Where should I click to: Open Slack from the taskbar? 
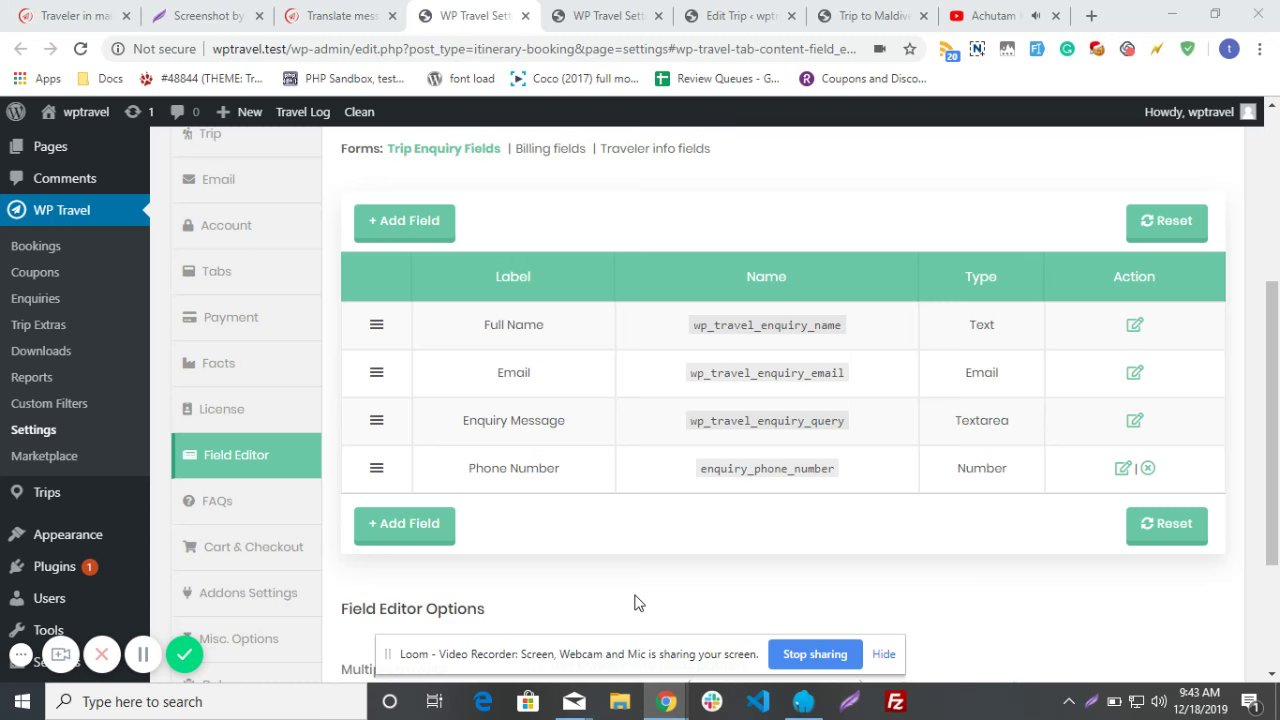(712, 701)
